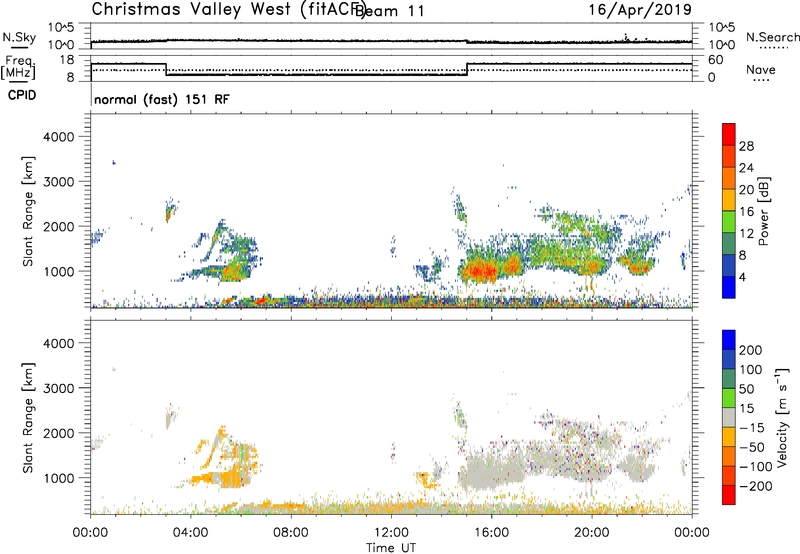Image resolution: width=800 pixels, height=554 pixels.
Task: Click the 08:00 time tick label
Action: click(291, 533)
